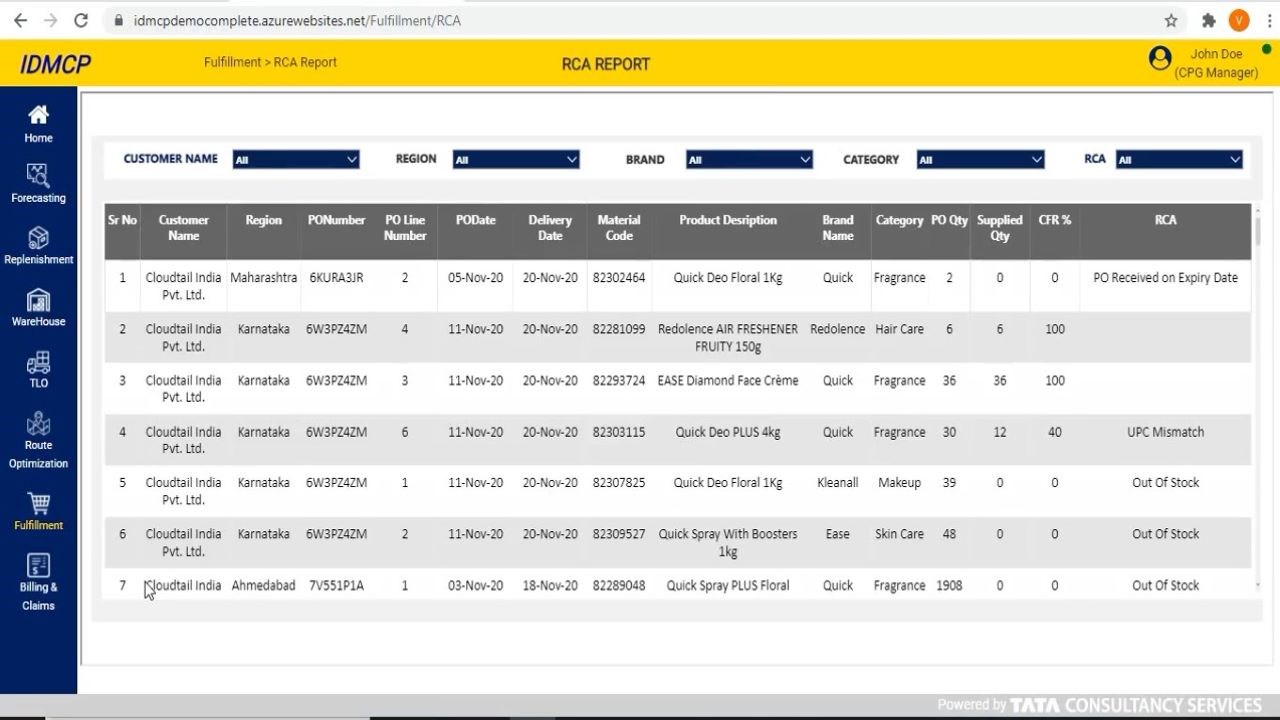Click the site lock icon in address bar
This screenshot has height=720, width=1280.
point(119,20)
